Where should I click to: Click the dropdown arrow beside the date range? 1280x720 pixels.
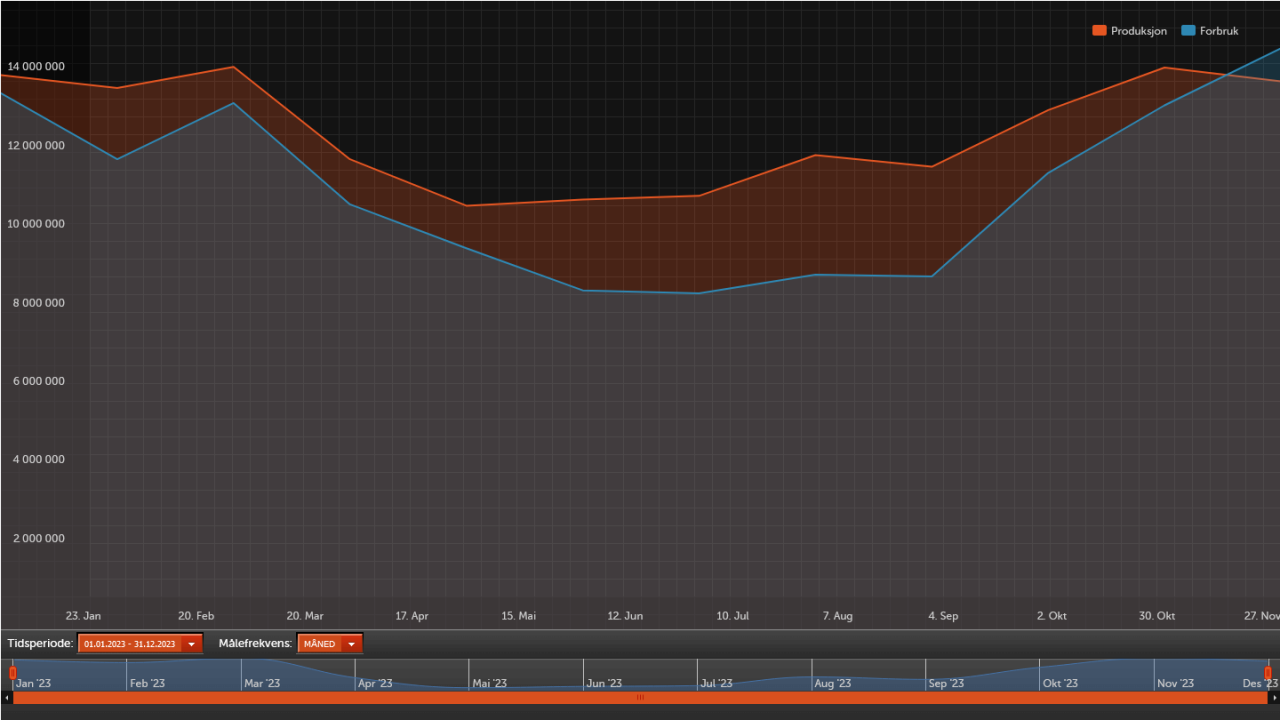191,643
